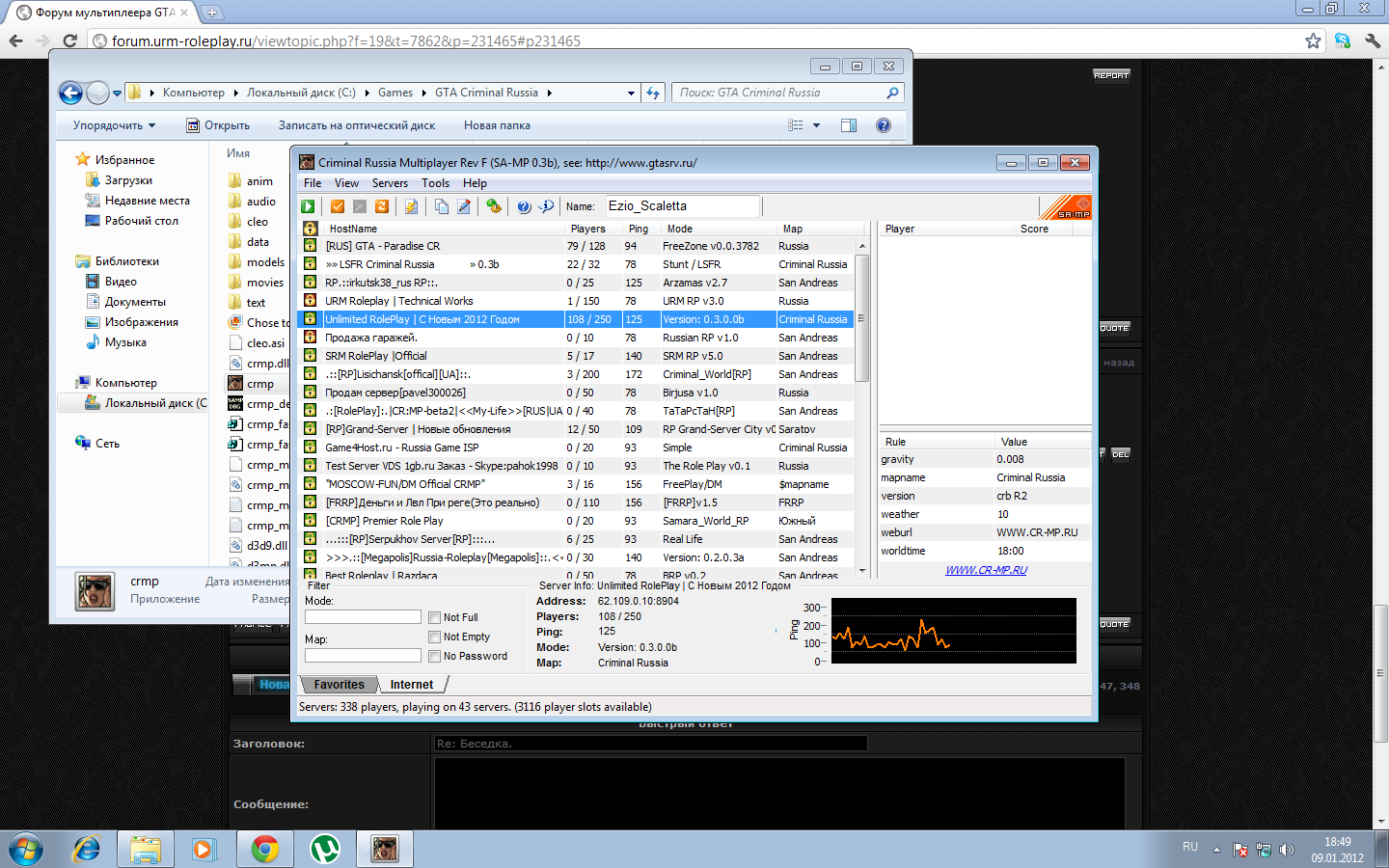This screenshot has height=868, width=1389.
Task: Click the volume speaker tray icon
Action: tap(1286, 850)
